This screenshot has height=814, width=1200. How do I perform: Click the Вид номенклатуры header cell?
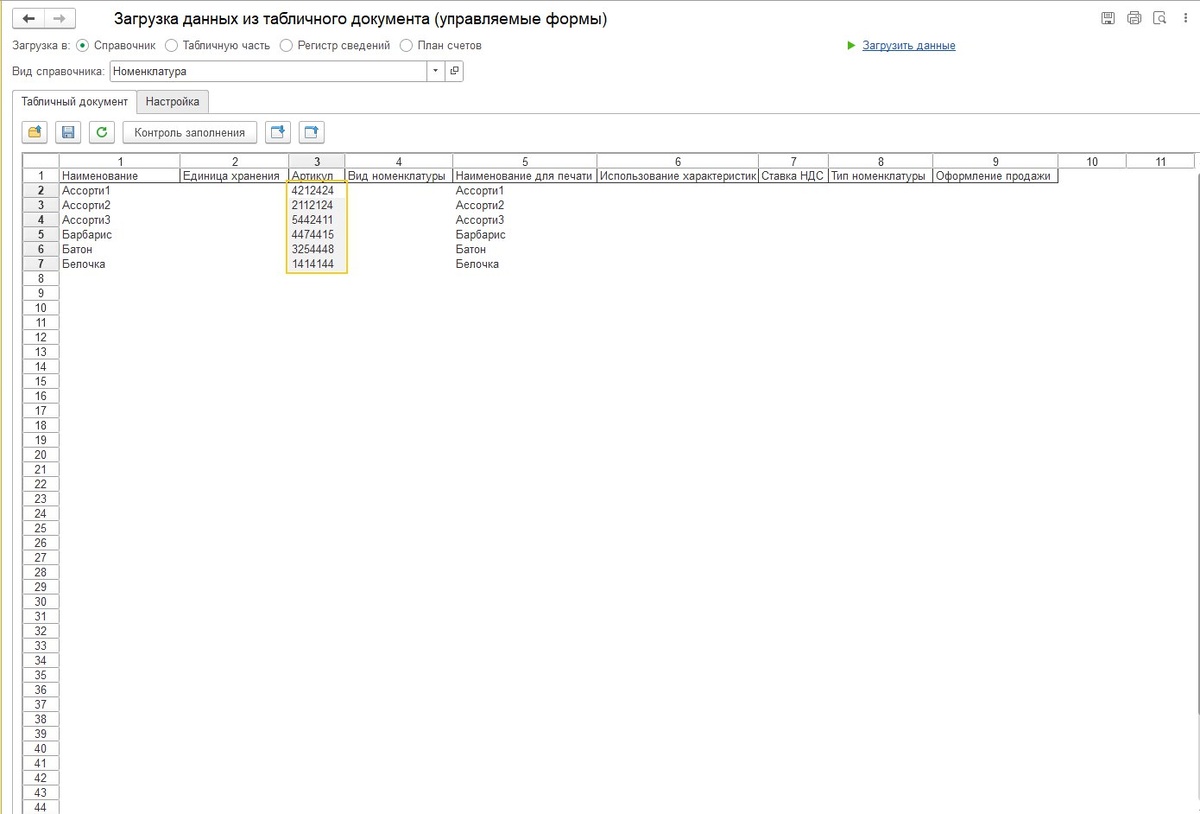coord(399,176)
